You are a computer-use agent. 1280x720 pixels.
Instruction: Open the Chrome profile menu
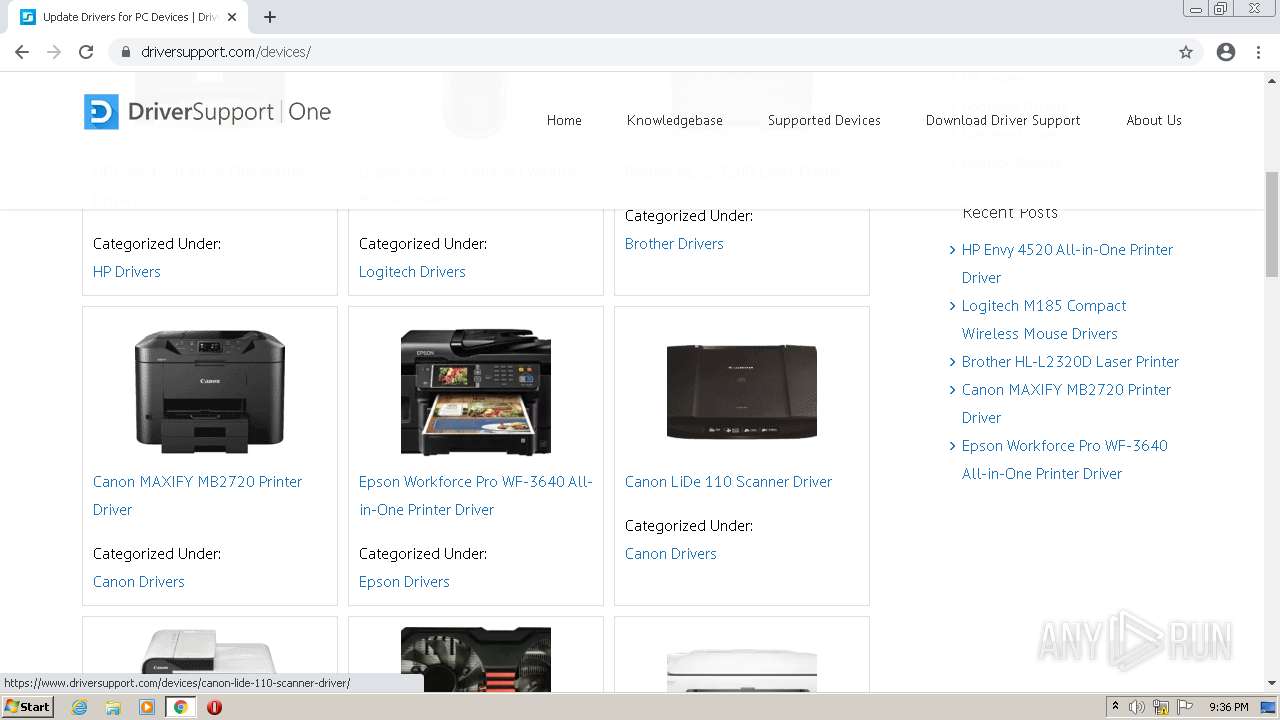point(1226,52)
